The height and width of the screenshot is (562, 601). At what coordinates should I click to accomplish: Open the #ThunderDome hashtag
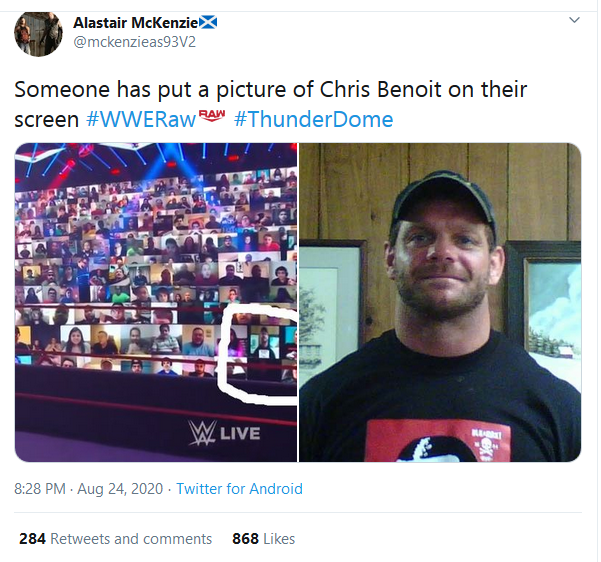(x=314, y=119)
